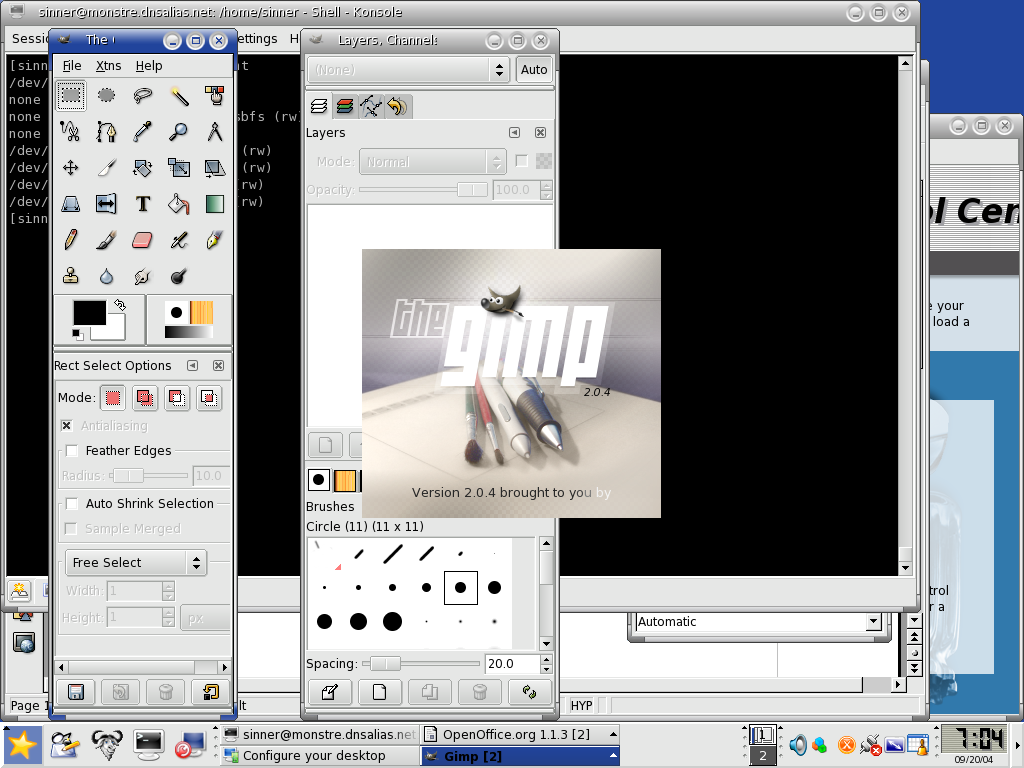The image size is (1024, 768).
Task: Choose the Fuzzy Select magic wand tool
Action: point(179,95)
